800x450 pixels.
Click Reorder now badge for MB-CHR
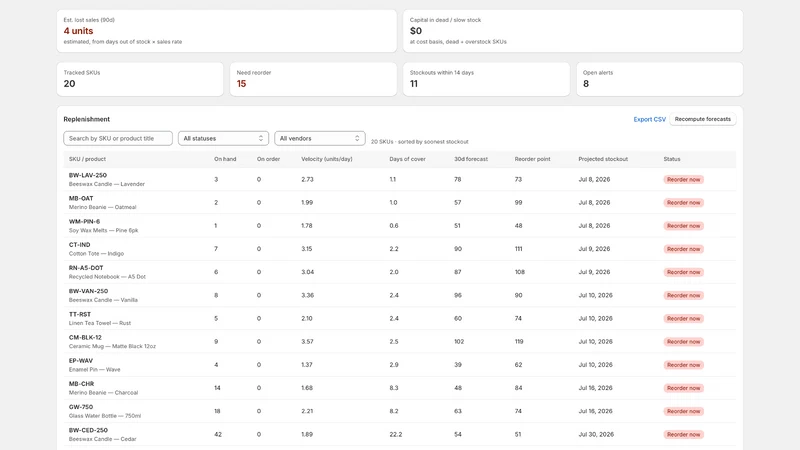tap(684, 388)
